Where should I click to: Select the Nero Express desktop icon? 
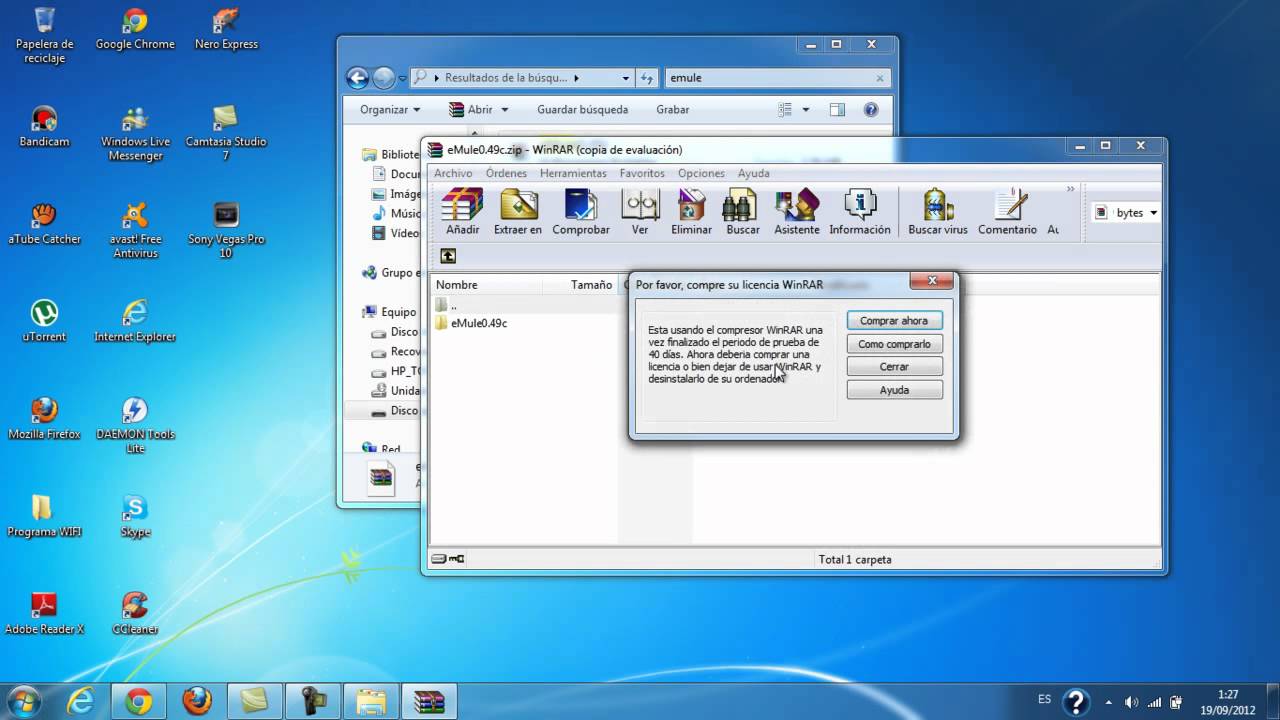(225, 28)
